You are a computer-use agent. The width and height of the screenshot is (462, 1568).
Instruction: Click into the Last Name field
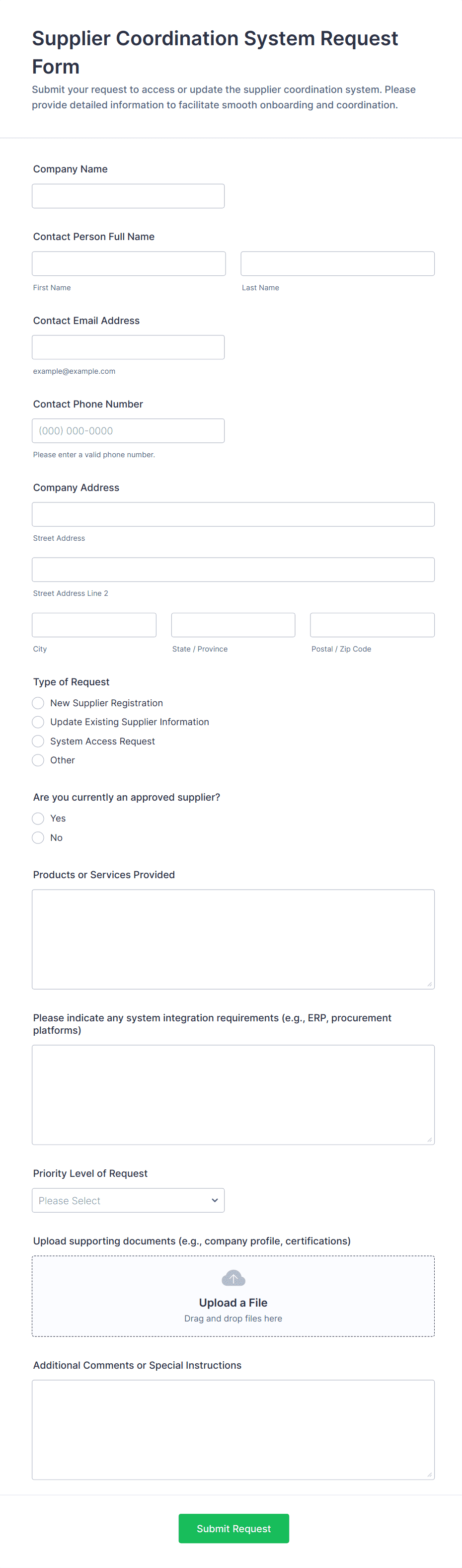(x=337, y=263)
